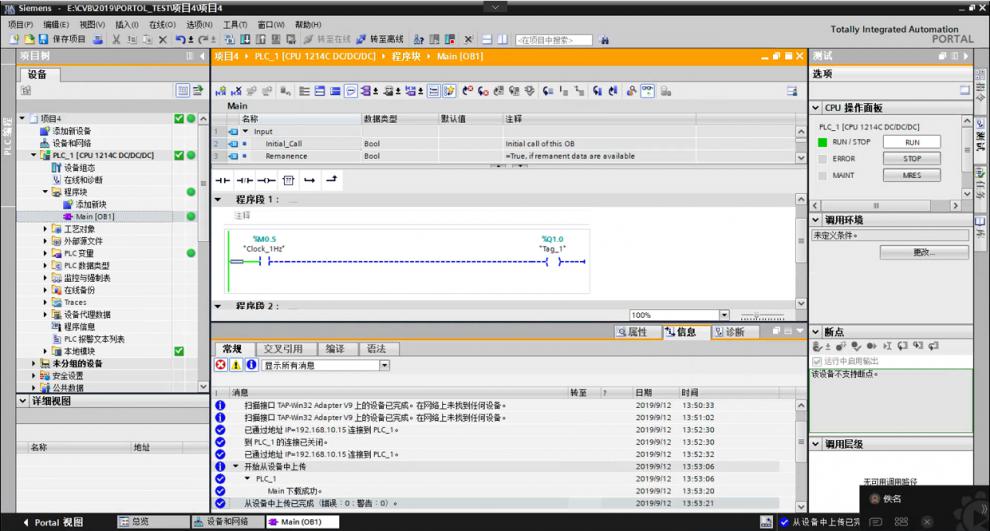Click the delete network icon

tap(236, 92)
